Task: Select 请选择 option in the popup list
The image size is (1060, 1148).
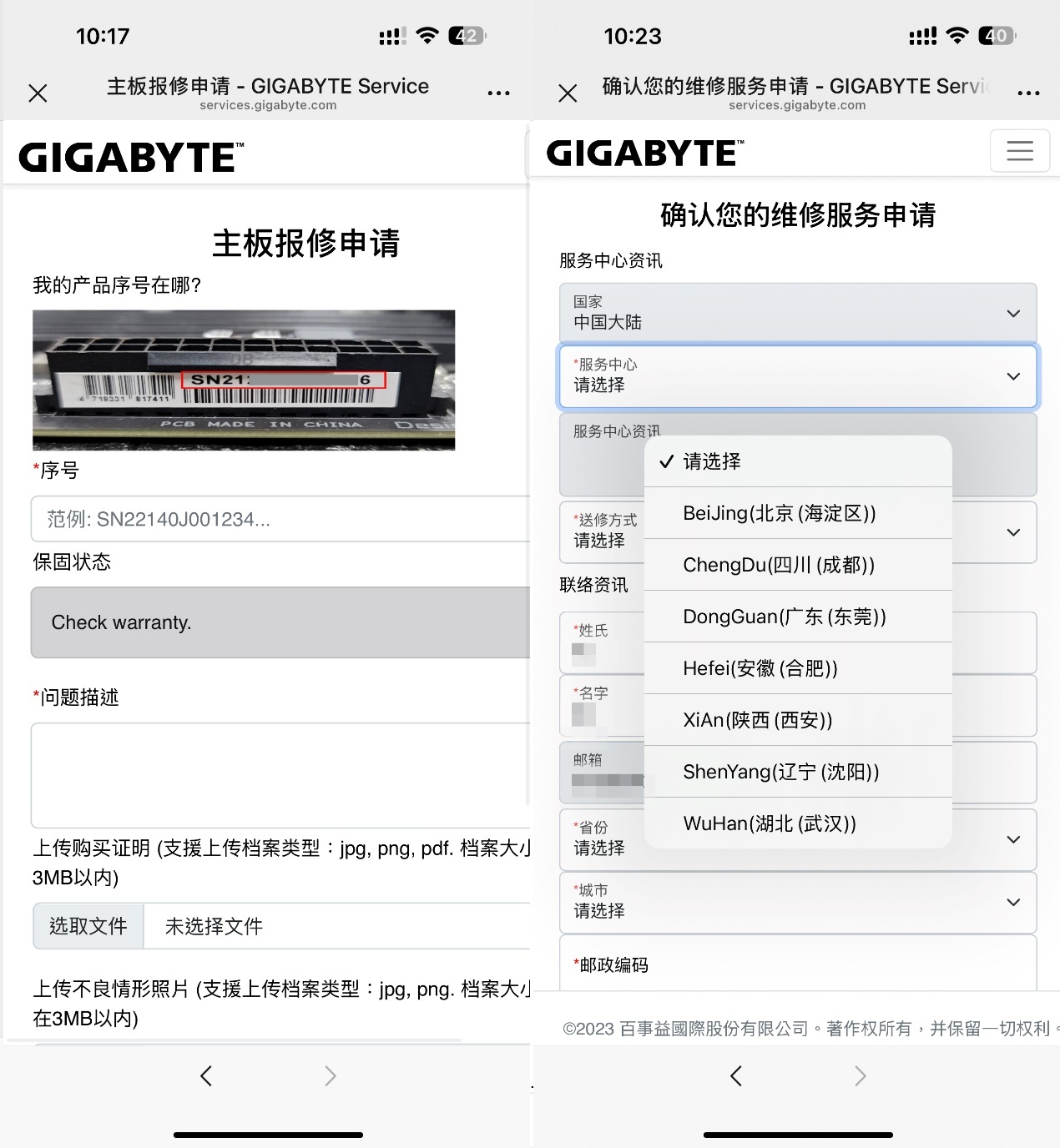Action: pyautogui.click(x=798, y=461)
